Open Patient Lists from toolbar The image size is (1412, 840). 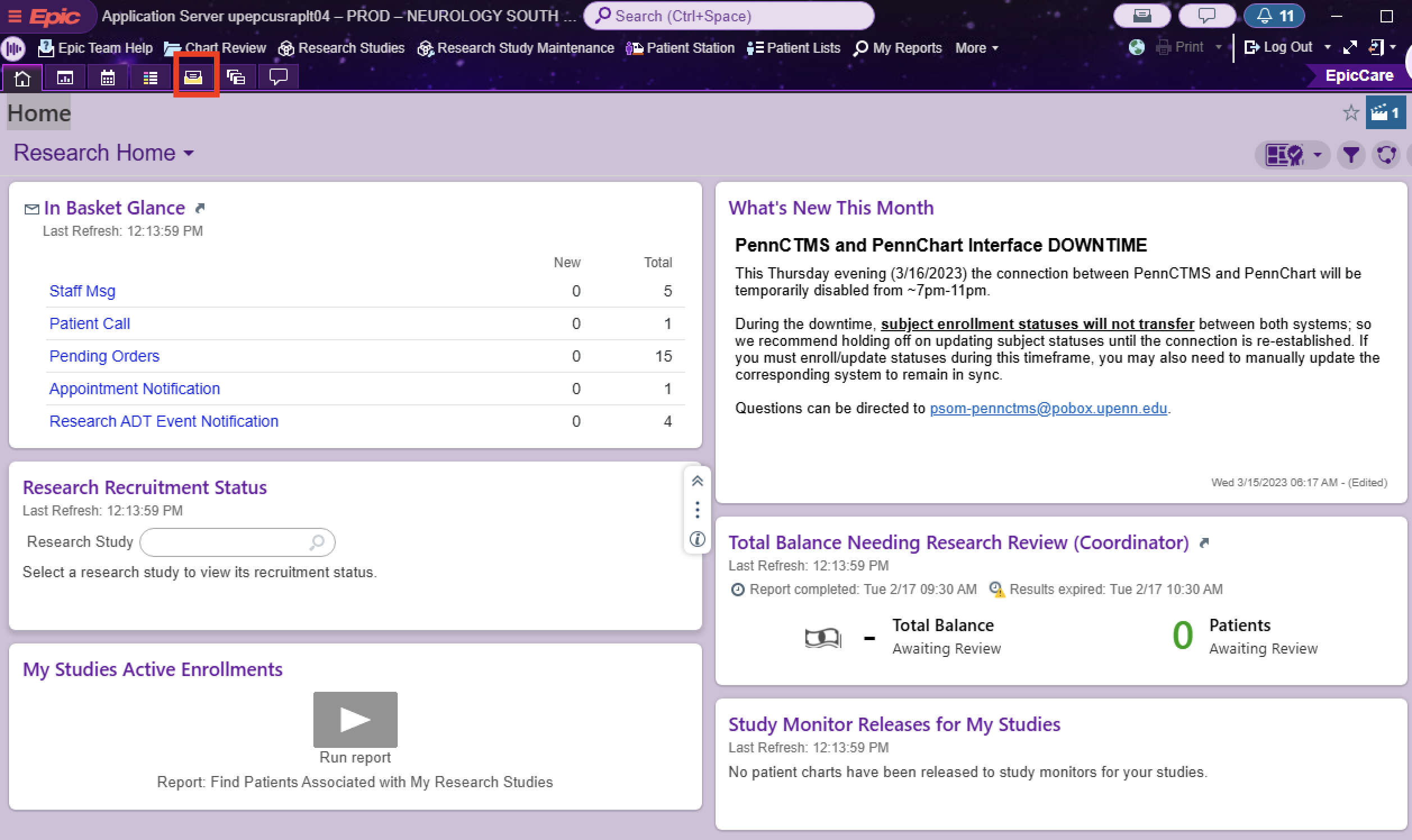point(793,48)
